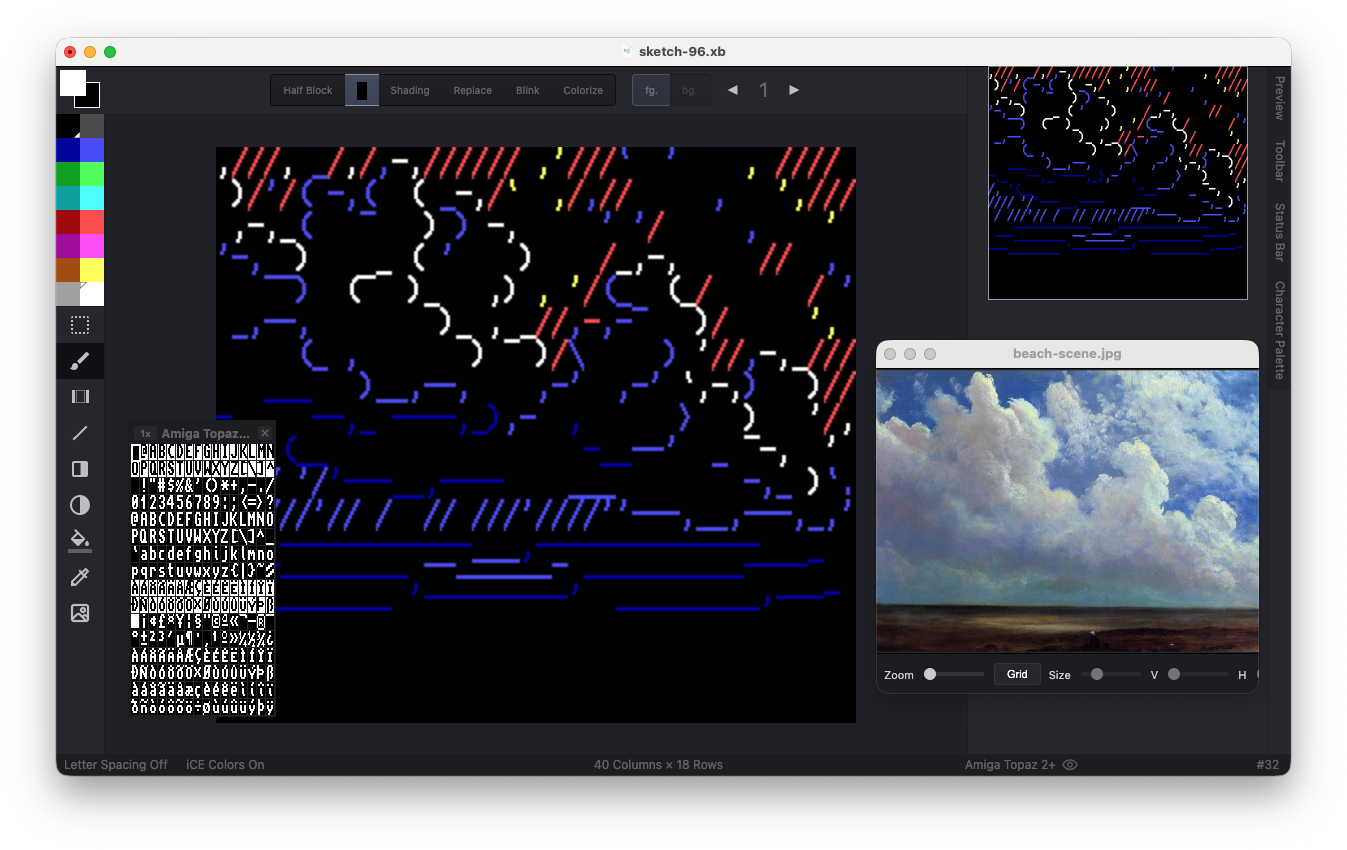Pick the bright red palette color
Viewport: 1347px width, 850px height.
[x=92, y=222]
